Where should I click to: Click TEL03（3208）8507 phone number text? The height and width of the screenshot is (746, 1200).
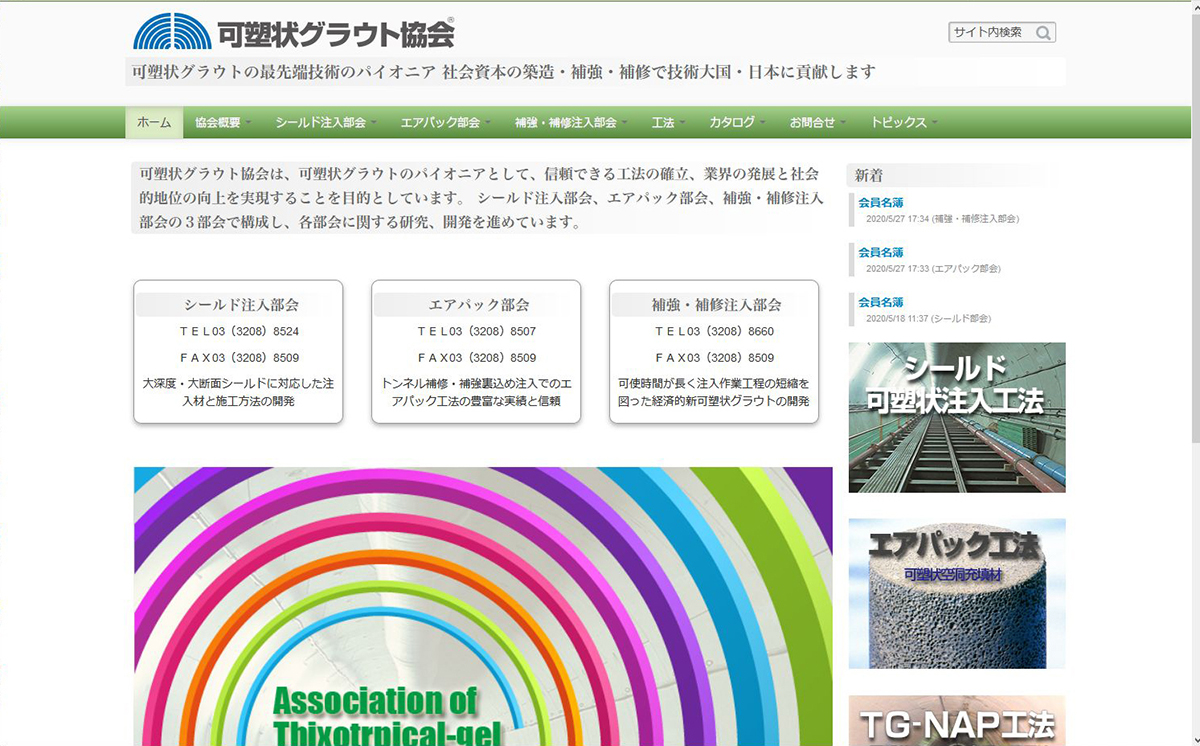(476, 331)
